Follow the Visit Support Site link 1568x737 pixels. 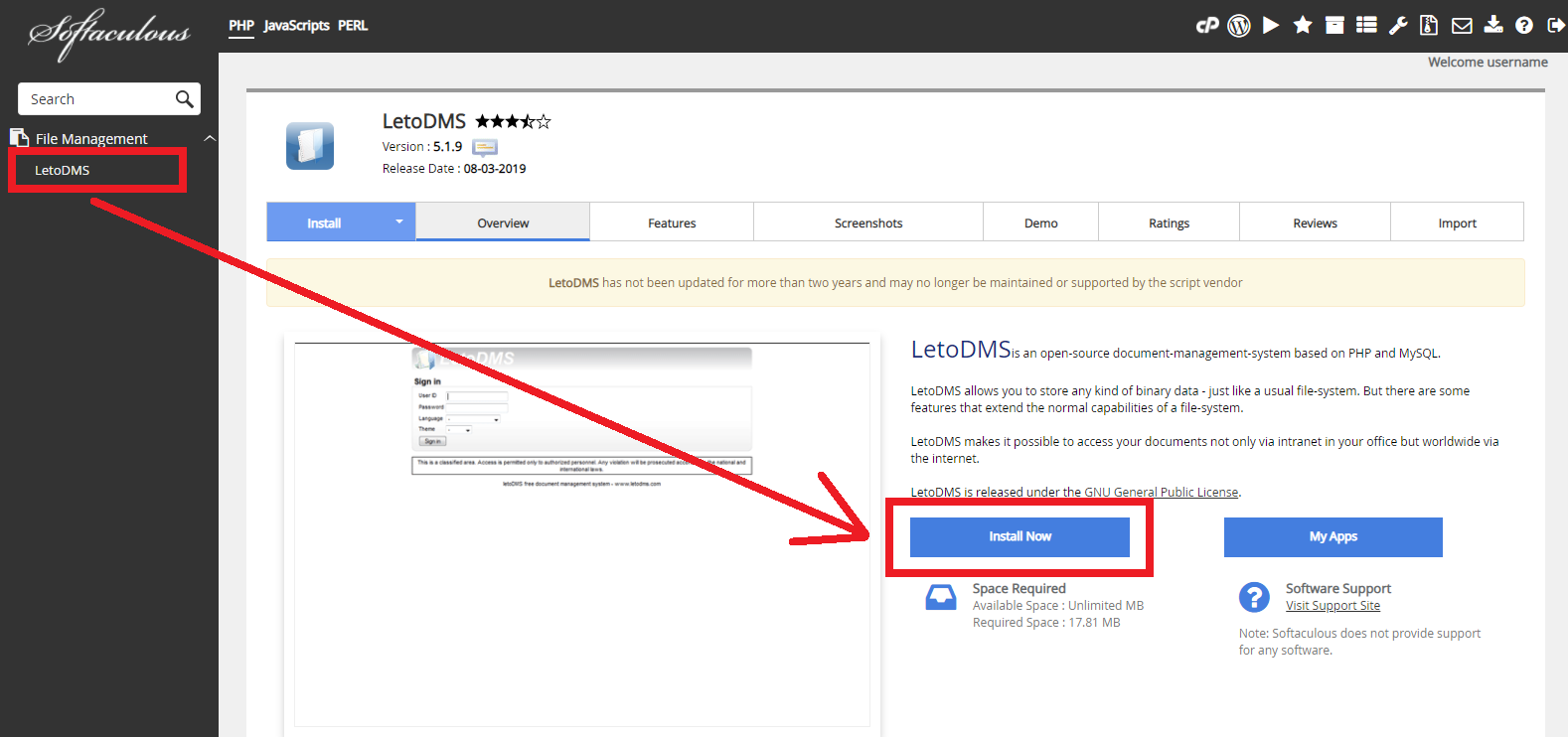1333,606
